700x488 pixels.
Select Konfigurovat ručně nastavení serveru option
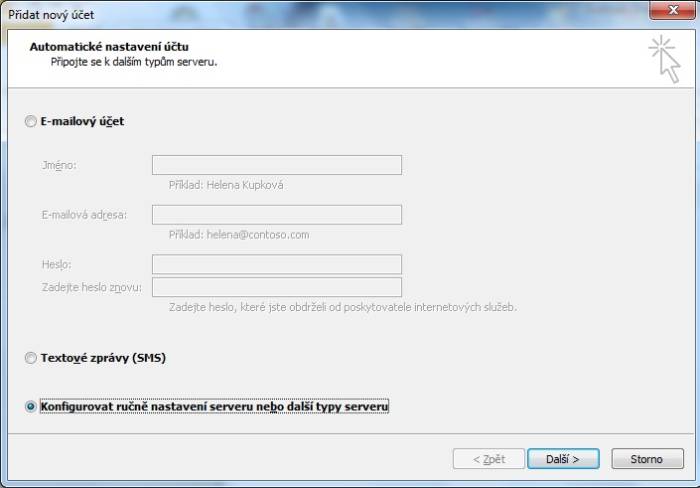tap(31, 407)
